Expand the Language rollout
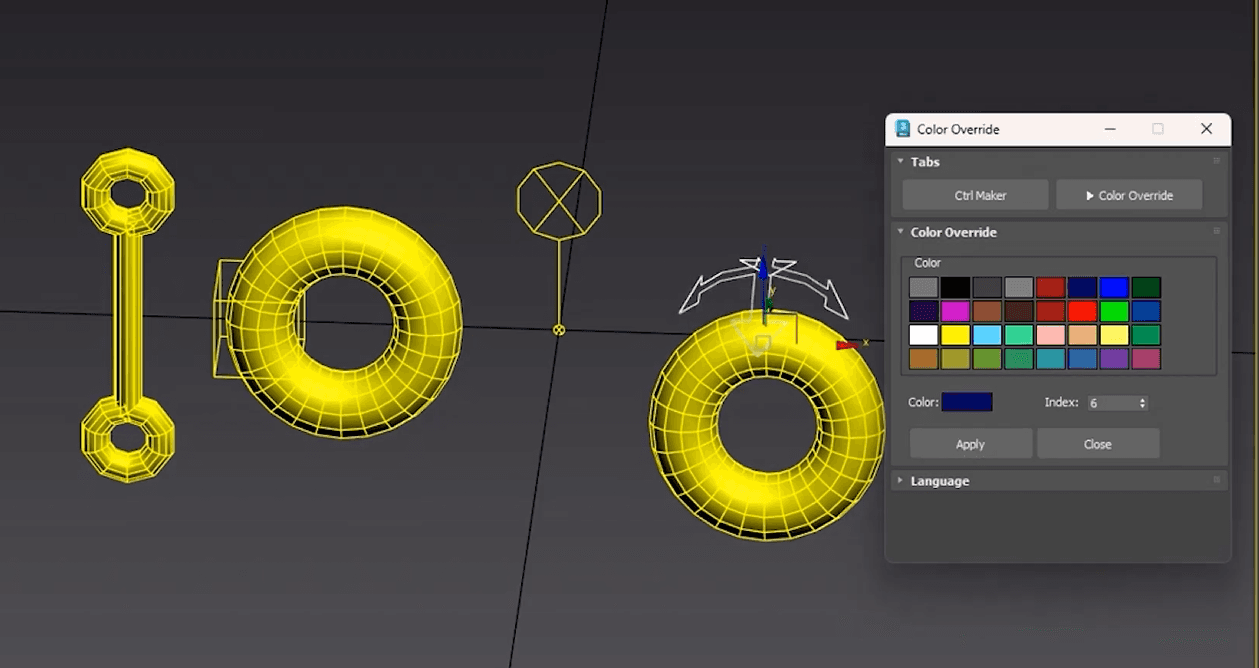 900,481
